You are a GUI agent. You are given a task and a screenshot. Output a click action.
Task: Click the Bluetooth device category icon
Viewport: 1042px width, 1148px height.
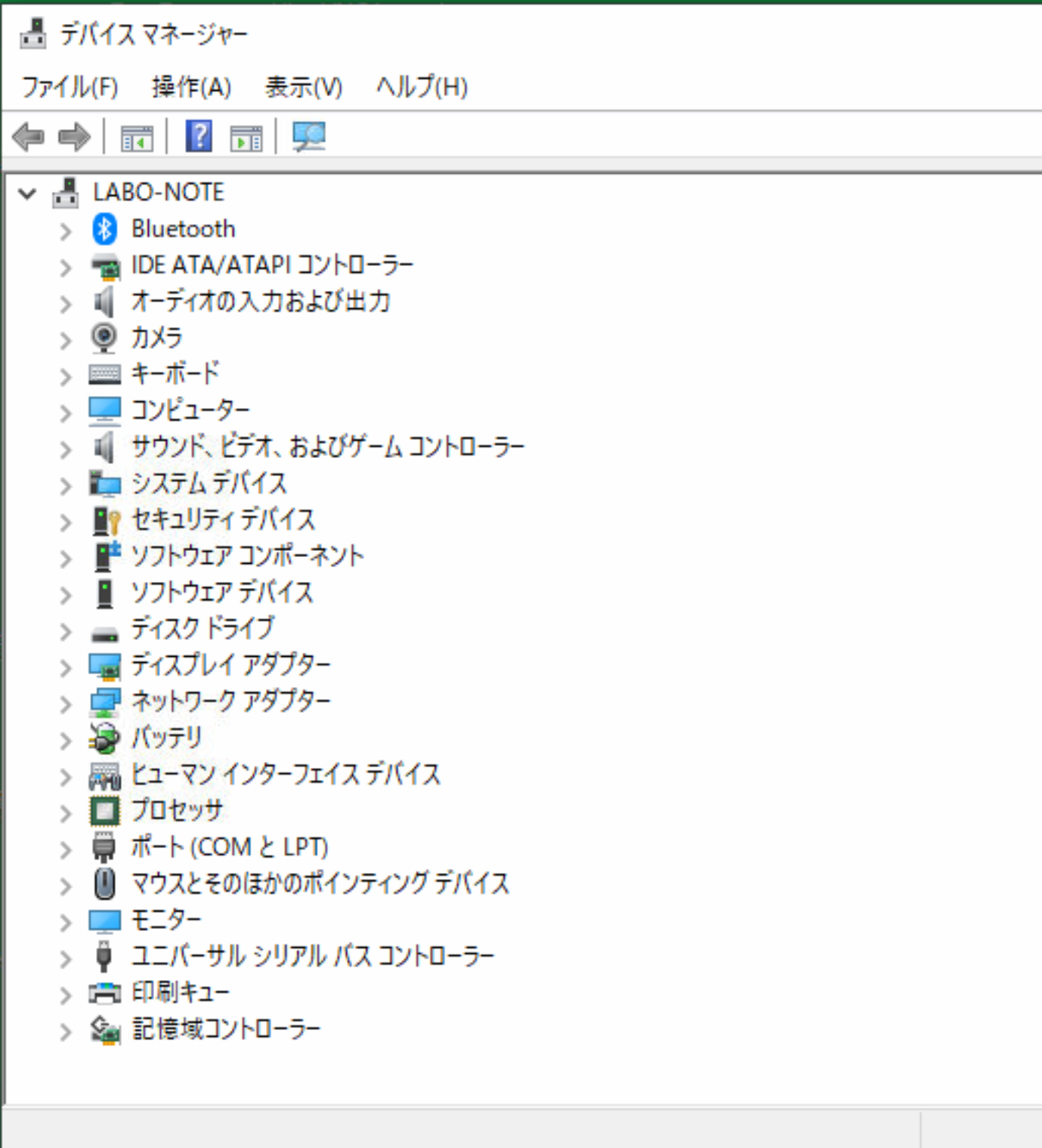(x=105, y=228)
